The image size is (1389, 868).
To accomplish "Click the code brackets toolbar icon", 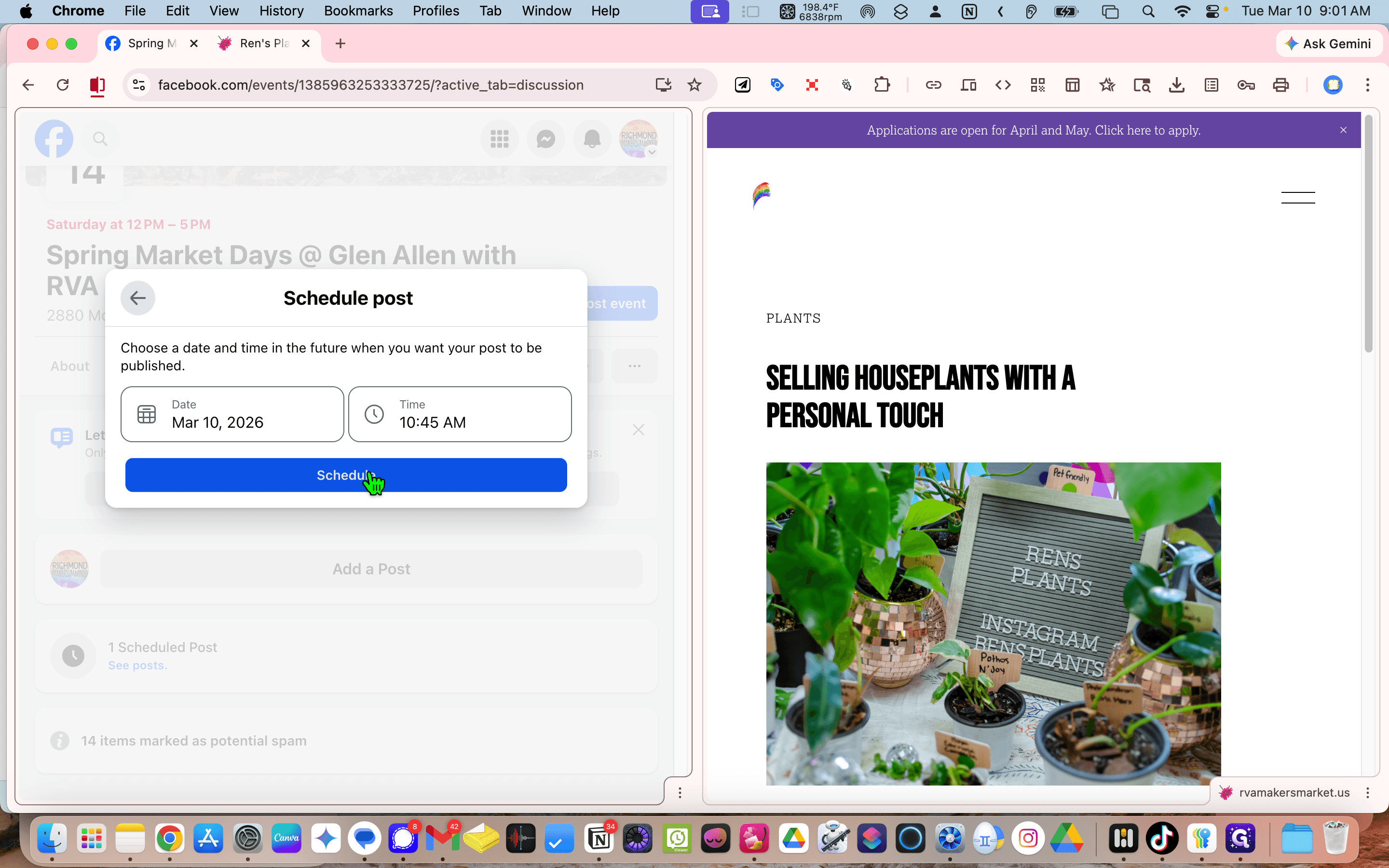I will point(1003,85).
